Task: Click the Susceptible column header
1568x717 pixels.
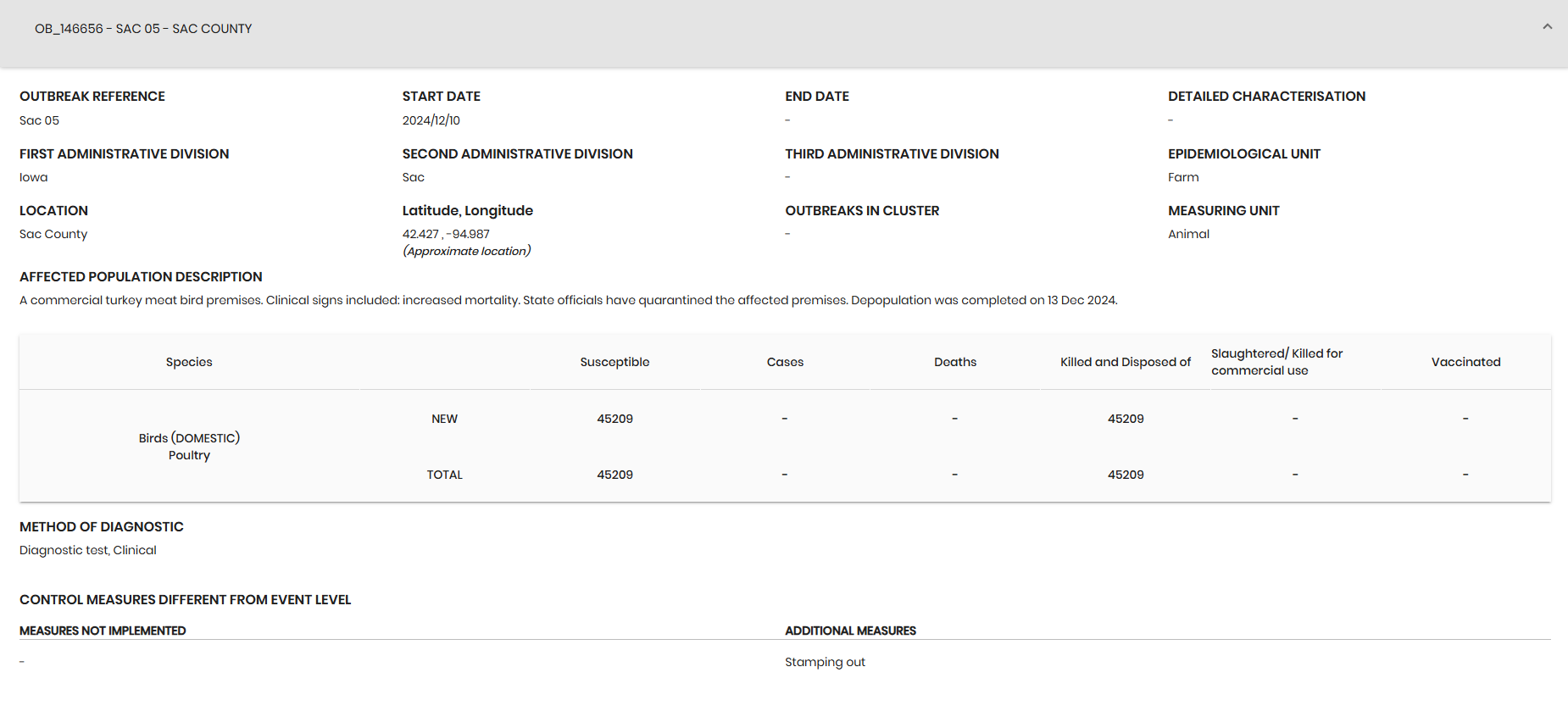Action: 614,362
